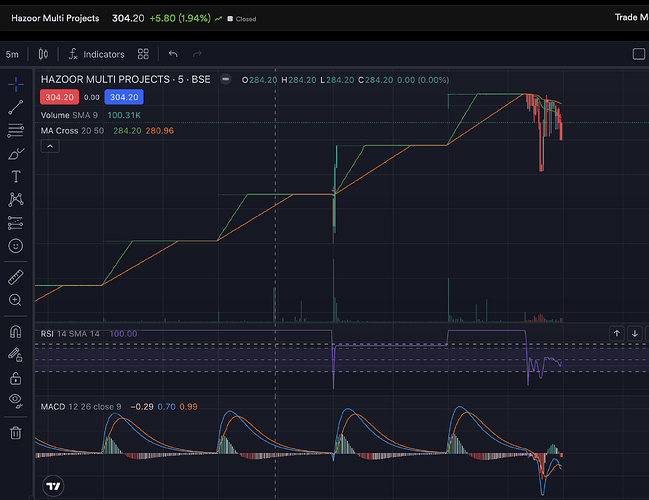The width and height of the screenshot is (649, 500).
Task: Toggle lock all drawings
Action: tap(16, 378)
